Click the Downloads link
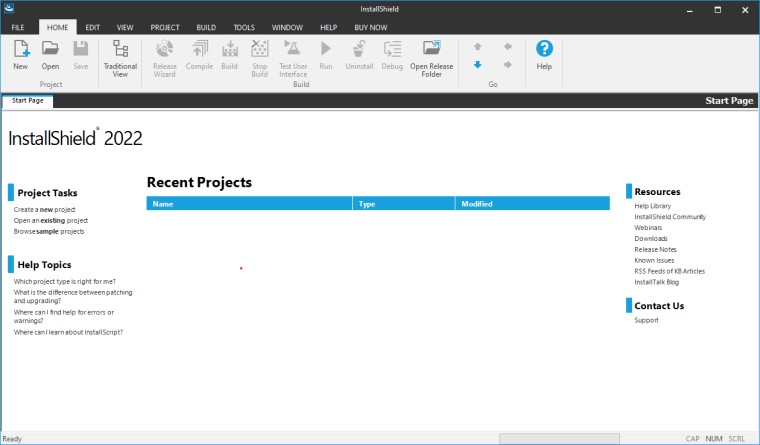The image size is (760, 445). pyautogui.click(x=651, y=239)
